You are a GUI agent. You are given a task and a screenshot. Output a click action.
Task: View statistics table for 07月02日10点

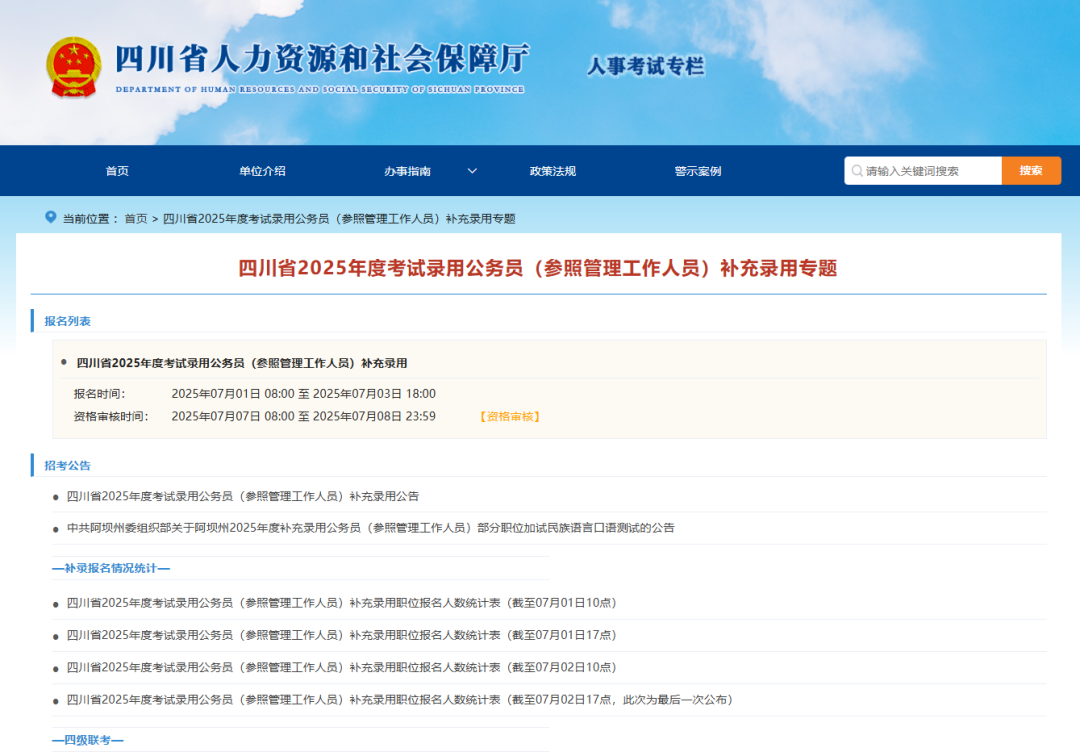pyautogui.click(x=341, y=667)
